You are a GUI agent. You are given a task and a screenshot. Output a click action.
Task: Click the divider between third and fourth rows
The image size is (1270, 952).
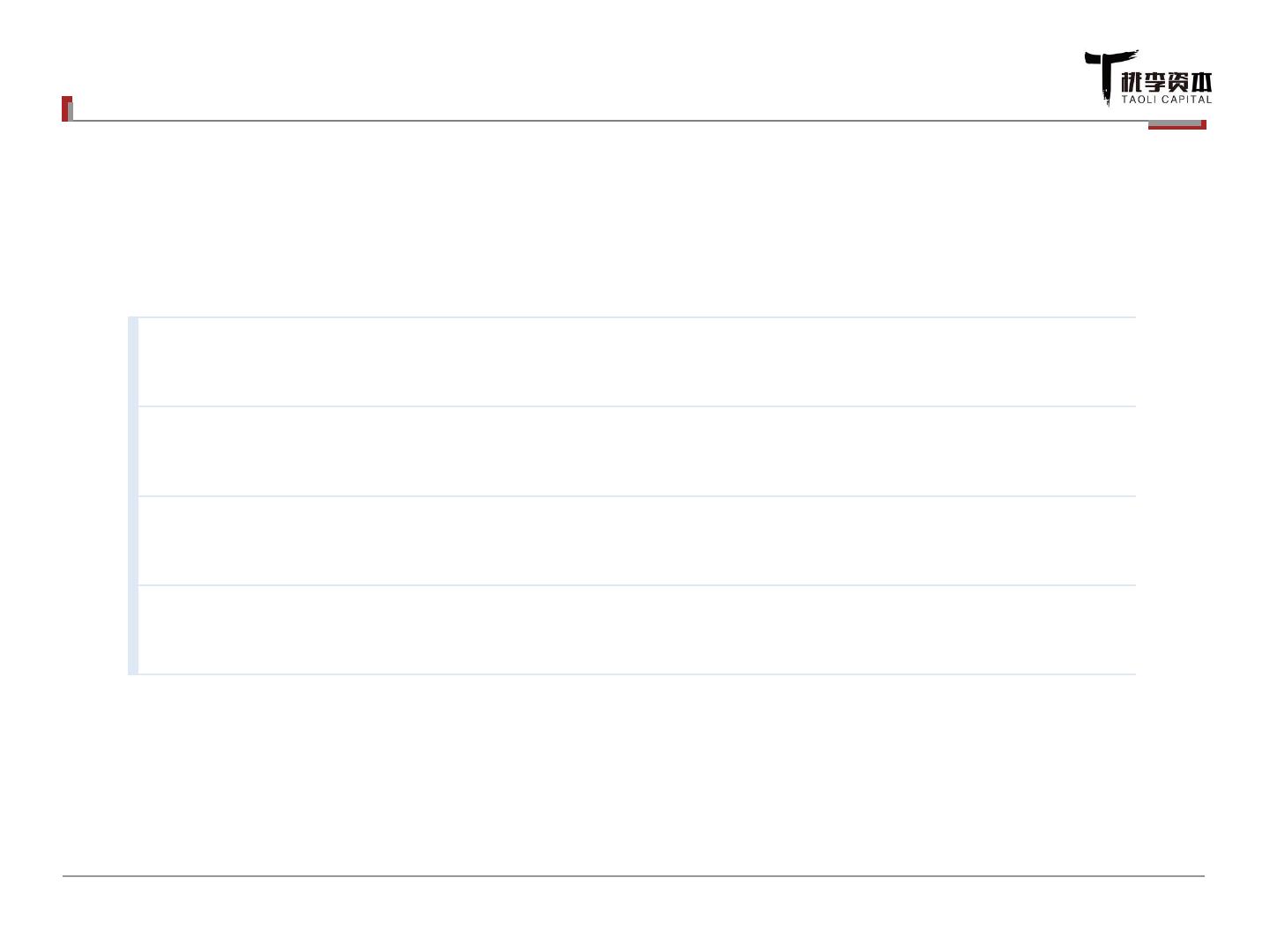tap(635, 585)
